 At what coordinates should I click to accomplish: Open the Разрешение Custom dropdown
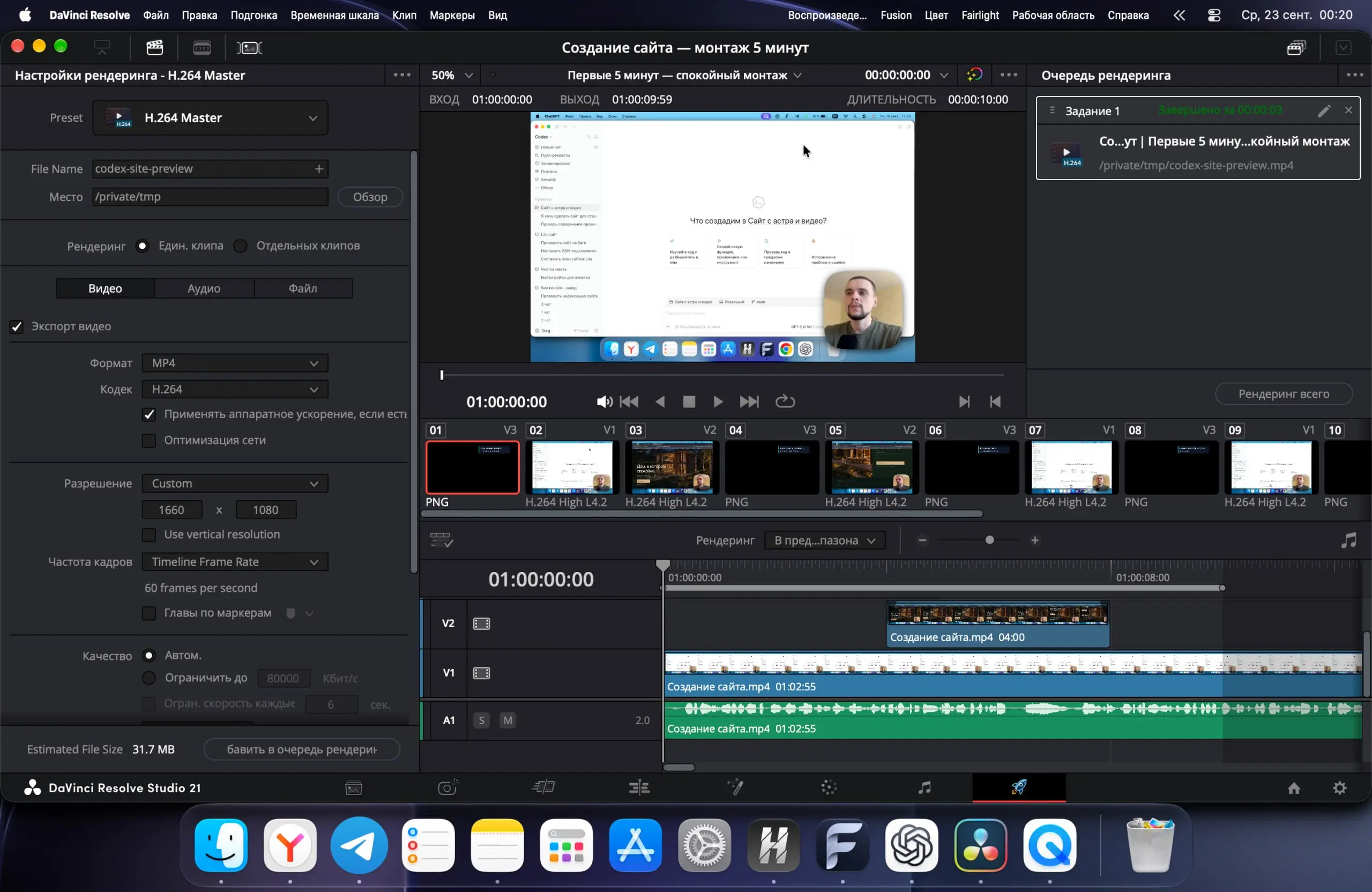pyautogui.click(x=235, y=483)
